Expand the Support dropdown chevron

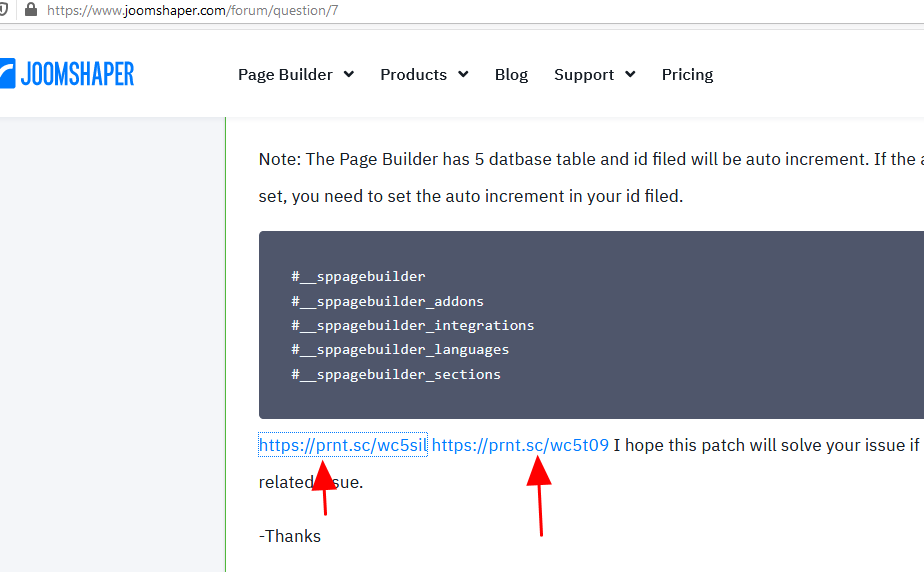pos(630,74)
